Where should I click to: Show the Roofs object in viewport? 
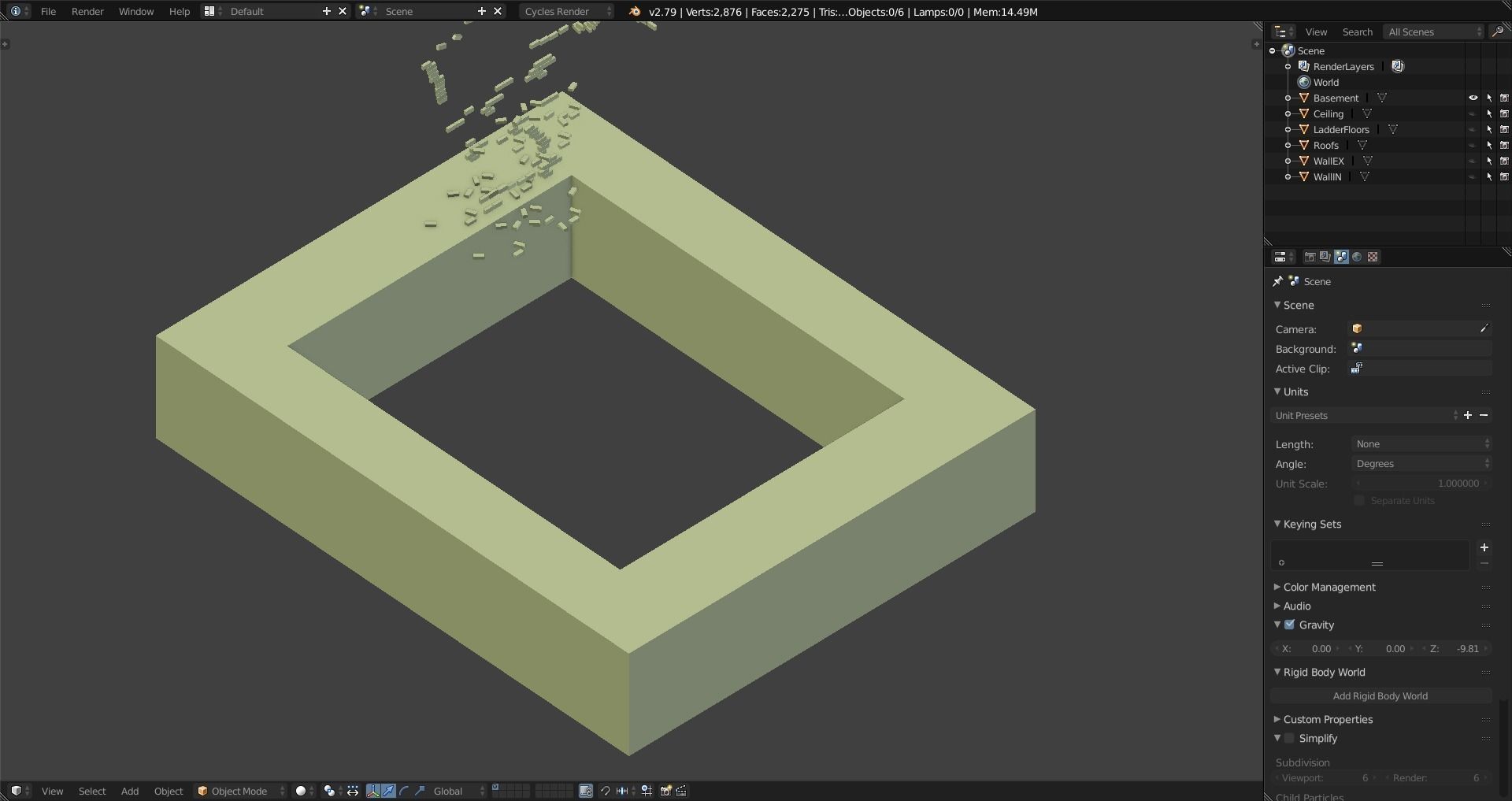(x=1473, y=145)
